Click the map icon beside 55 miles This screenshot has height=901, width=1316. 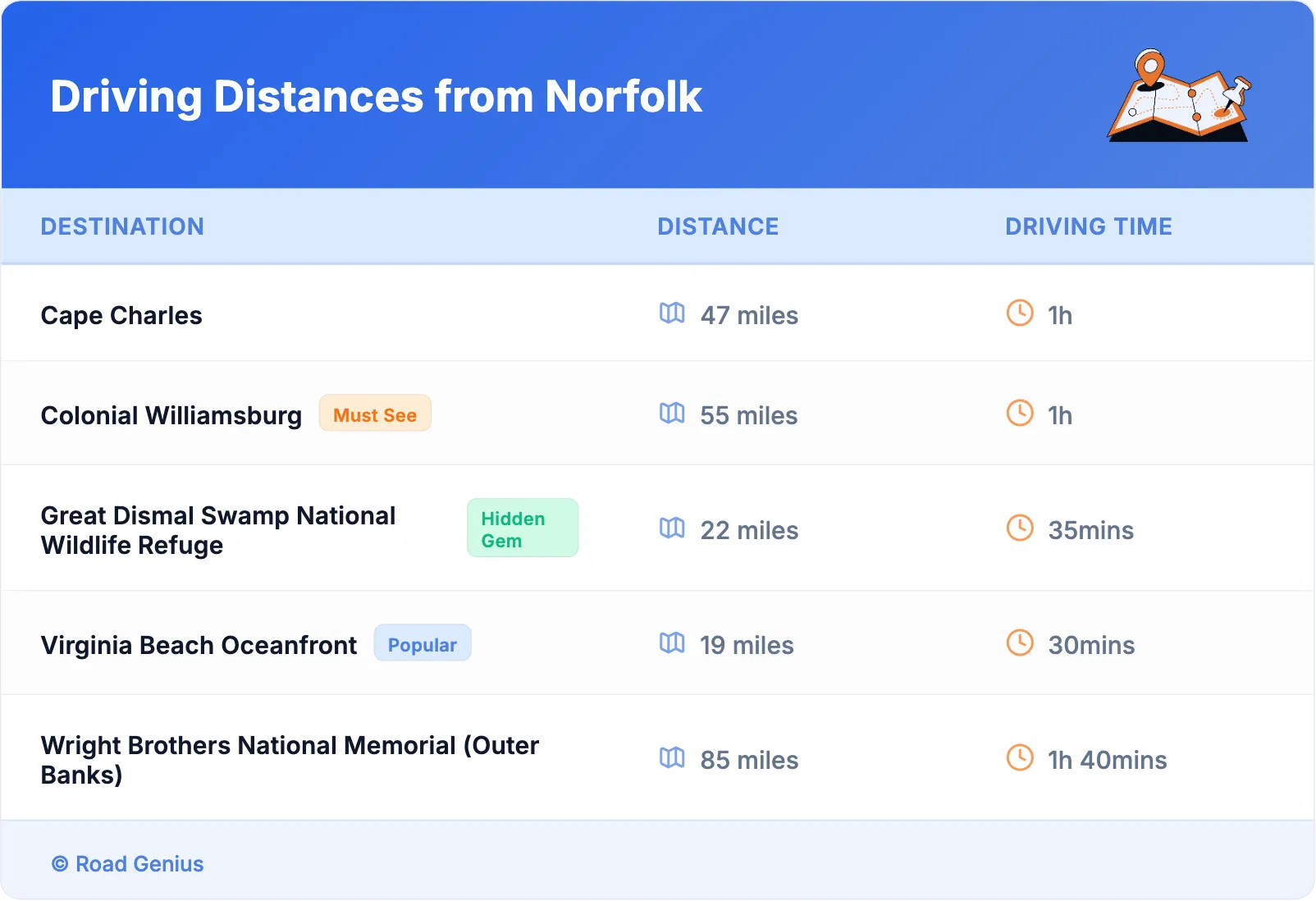672,414
